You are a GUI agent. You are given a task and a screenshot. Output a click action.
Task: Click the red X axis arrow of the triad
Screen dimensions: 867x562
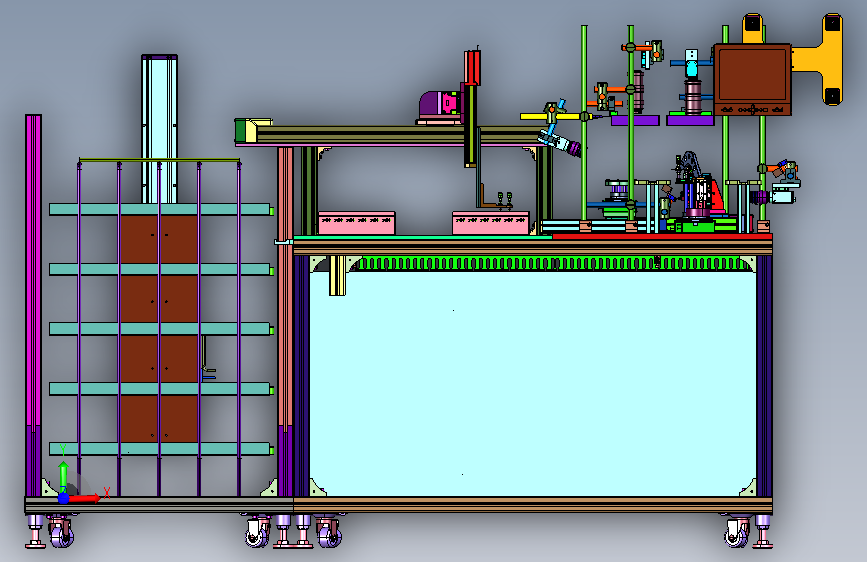click(84, 498)
